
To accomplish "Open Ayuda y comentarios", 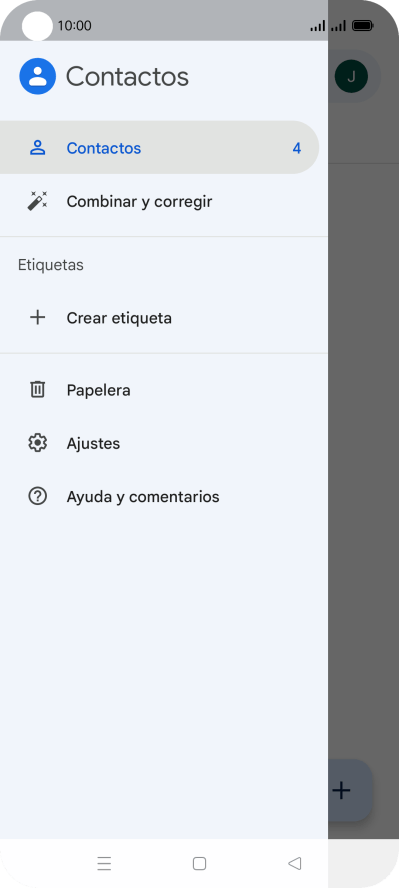I will pyautogui.click(x=164, y=497).
